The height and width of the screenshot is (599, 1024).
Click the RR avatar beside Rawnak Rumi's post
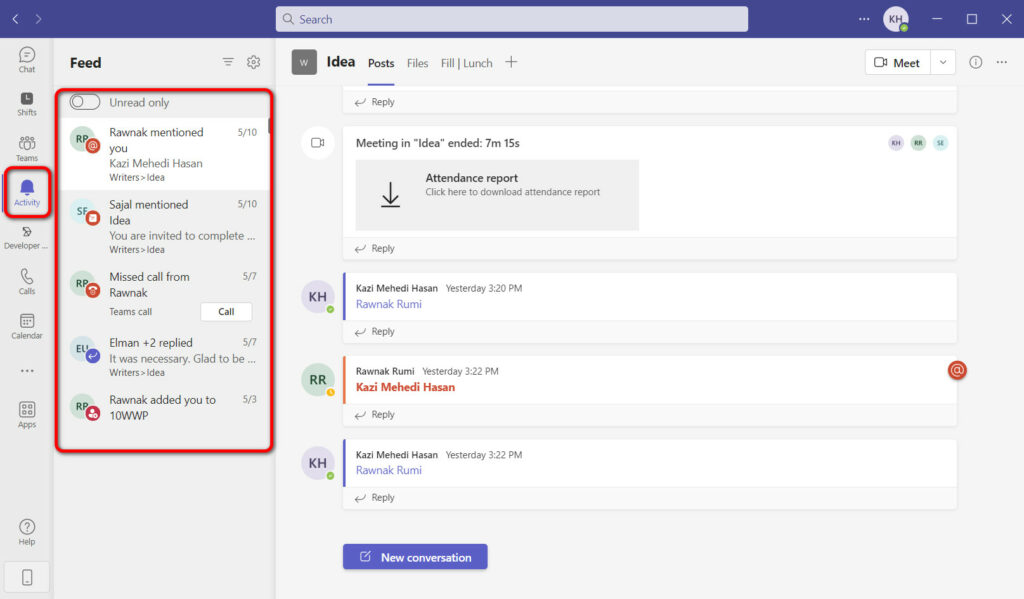click(x=317, y=380)
